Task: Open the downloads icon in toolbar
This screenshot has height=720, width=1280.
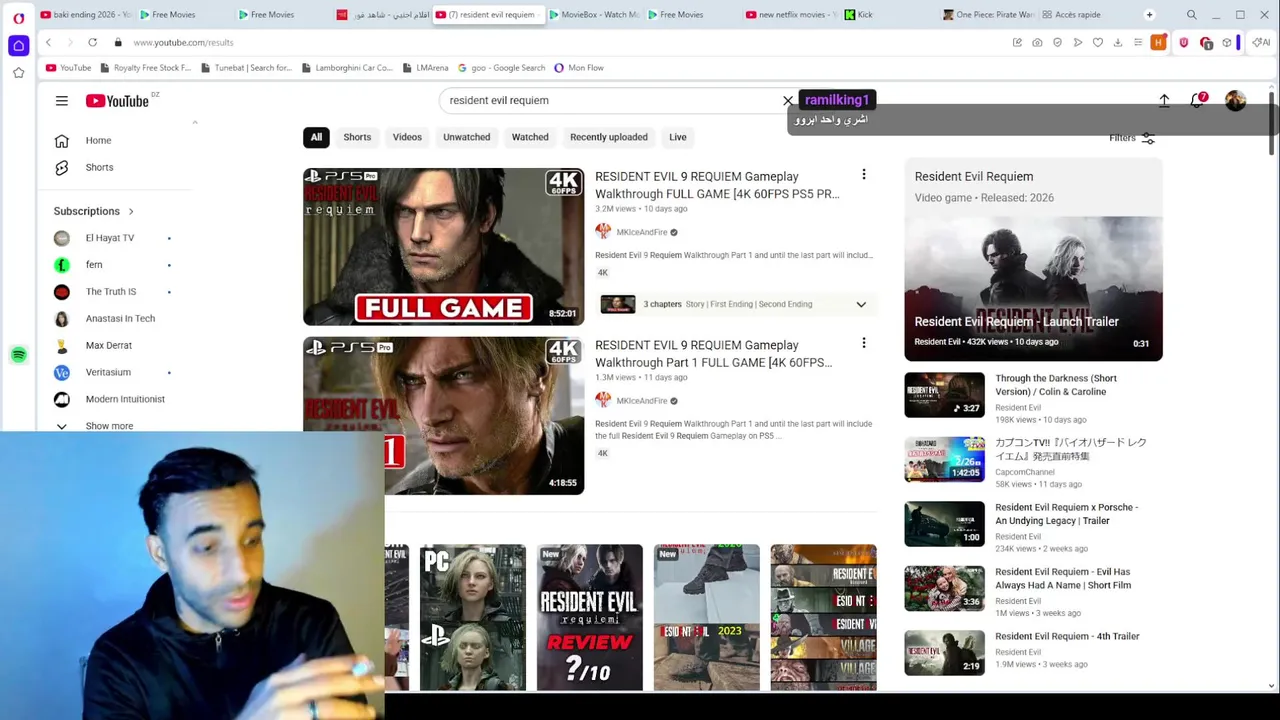Action: [1118, 42]
